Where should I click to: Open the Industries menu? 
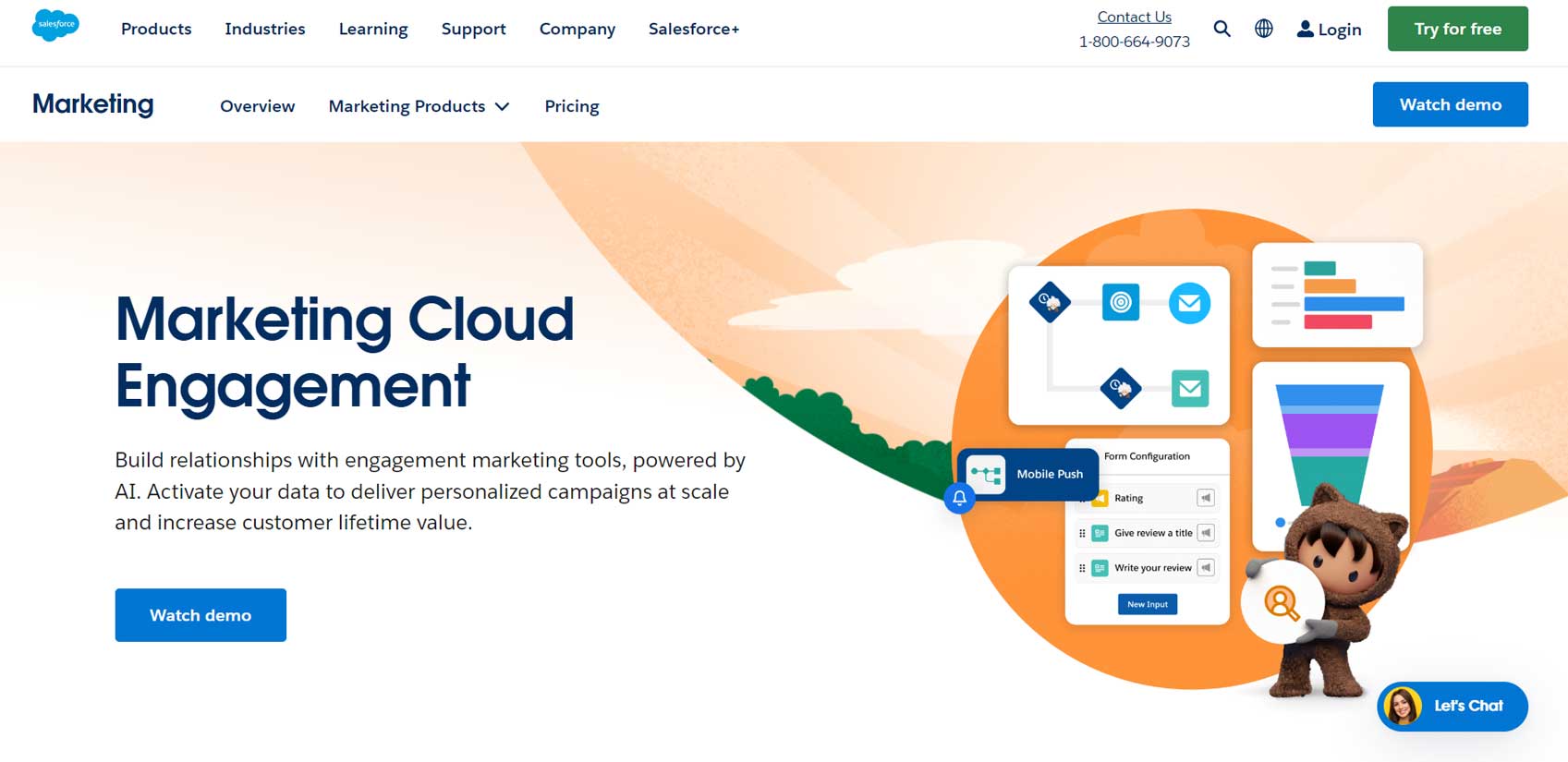pos(265,29)
